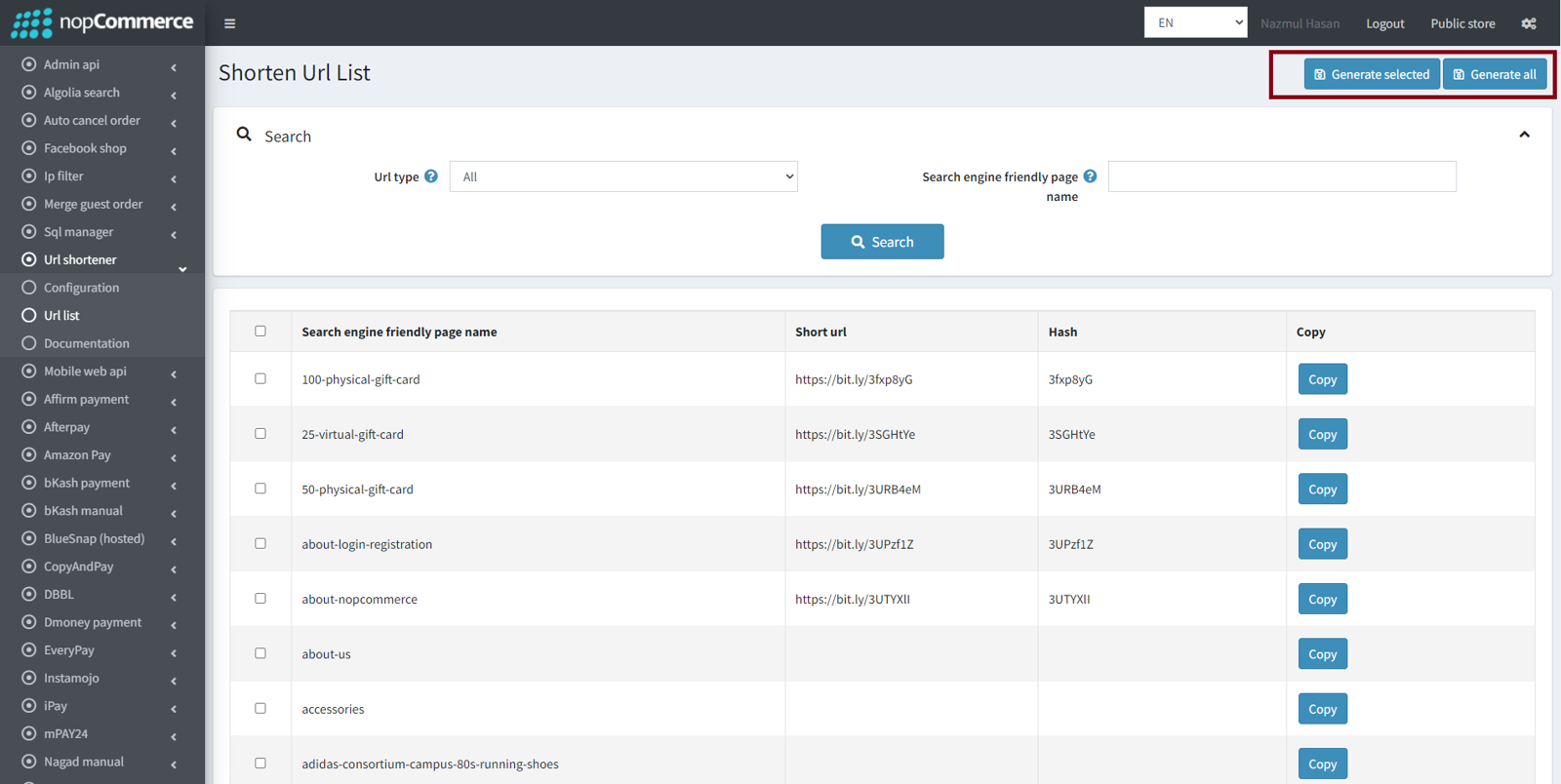Image resolution: width=1561 pixels, height=784 pixels.
Task: Click the Configuration circle icon
Action: tap(29, 288)
